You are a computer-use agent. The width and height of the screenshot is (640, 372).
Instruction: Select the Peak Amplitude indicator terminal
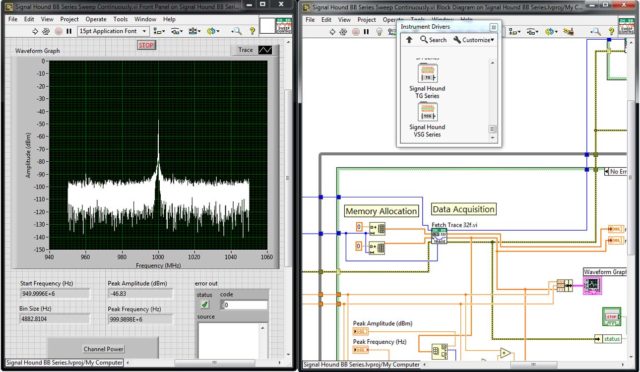(x=360, y=332)
